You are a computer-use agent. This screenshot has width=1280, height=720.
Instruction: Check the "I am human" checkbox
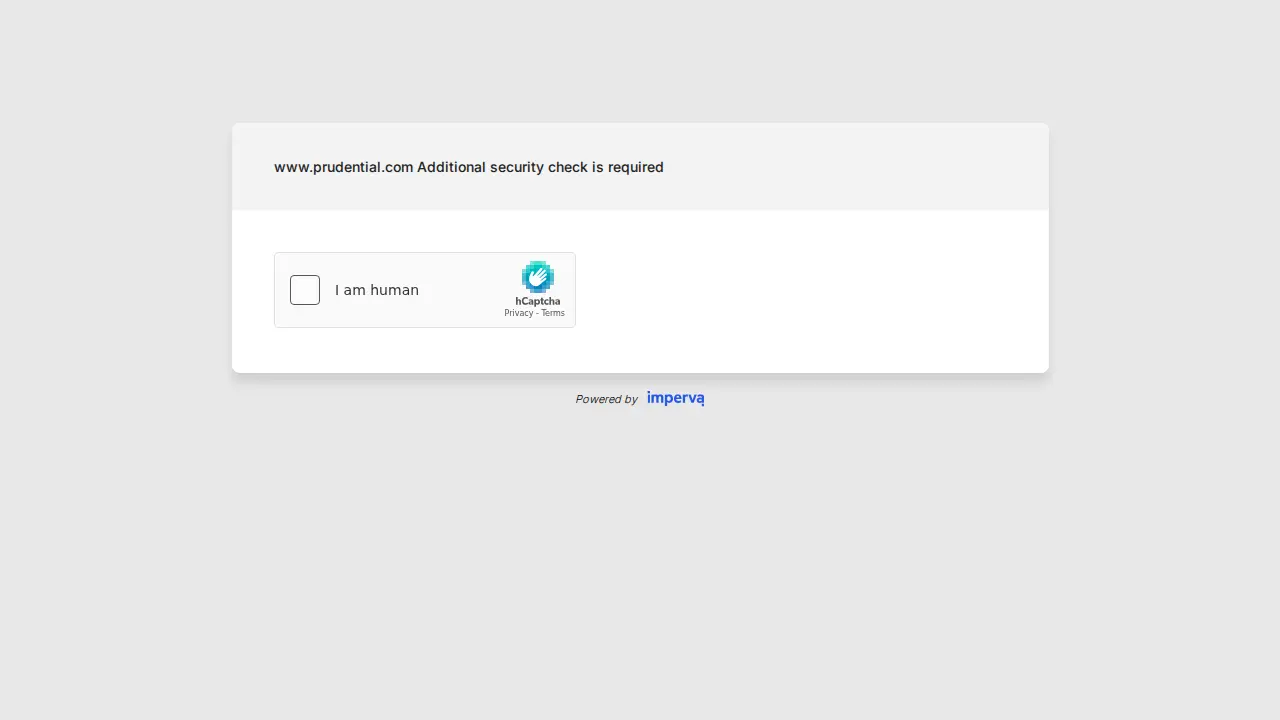[305, 290]
